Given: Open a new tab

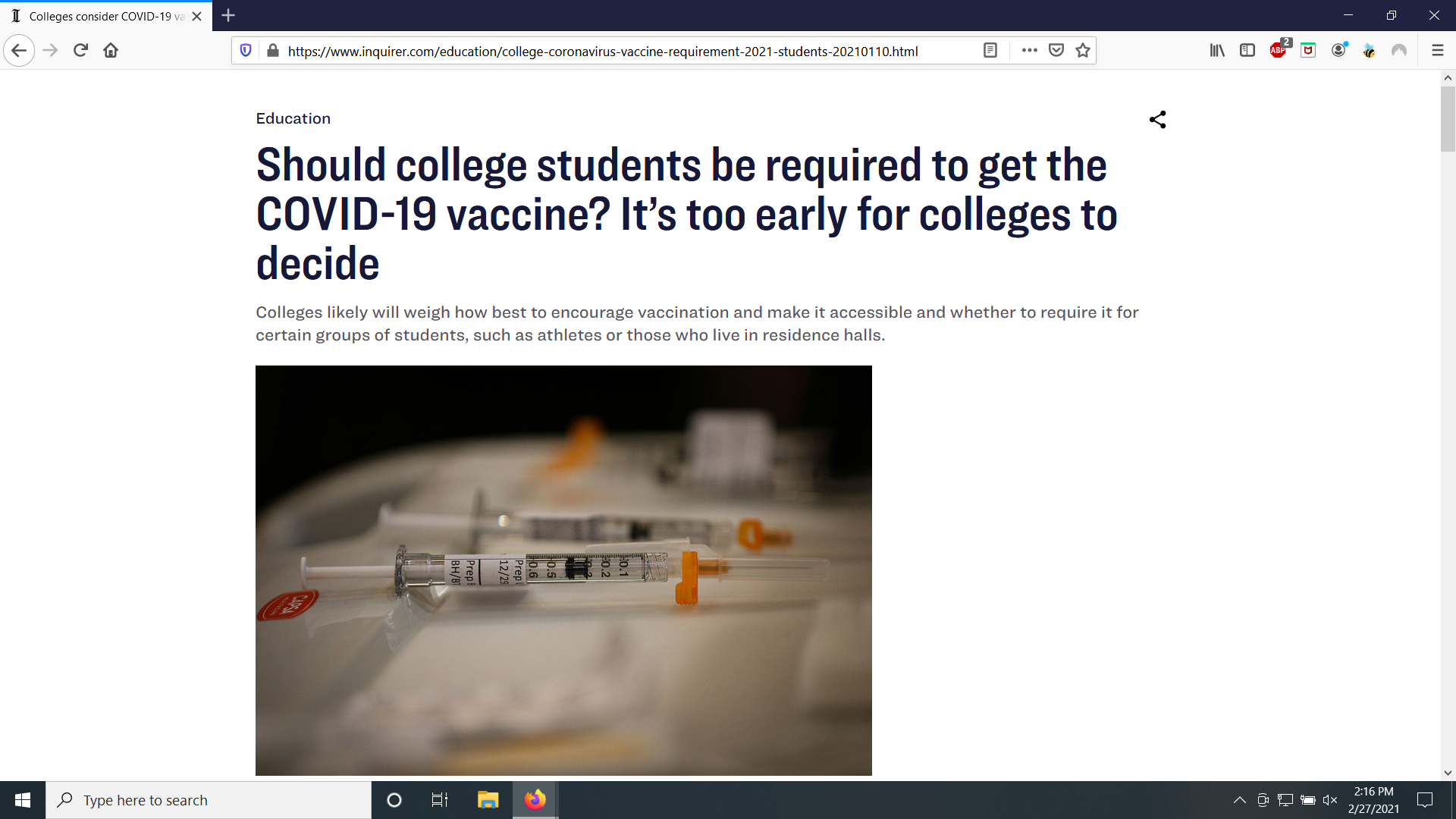Looking at the screenshot, I should (228, 15).
